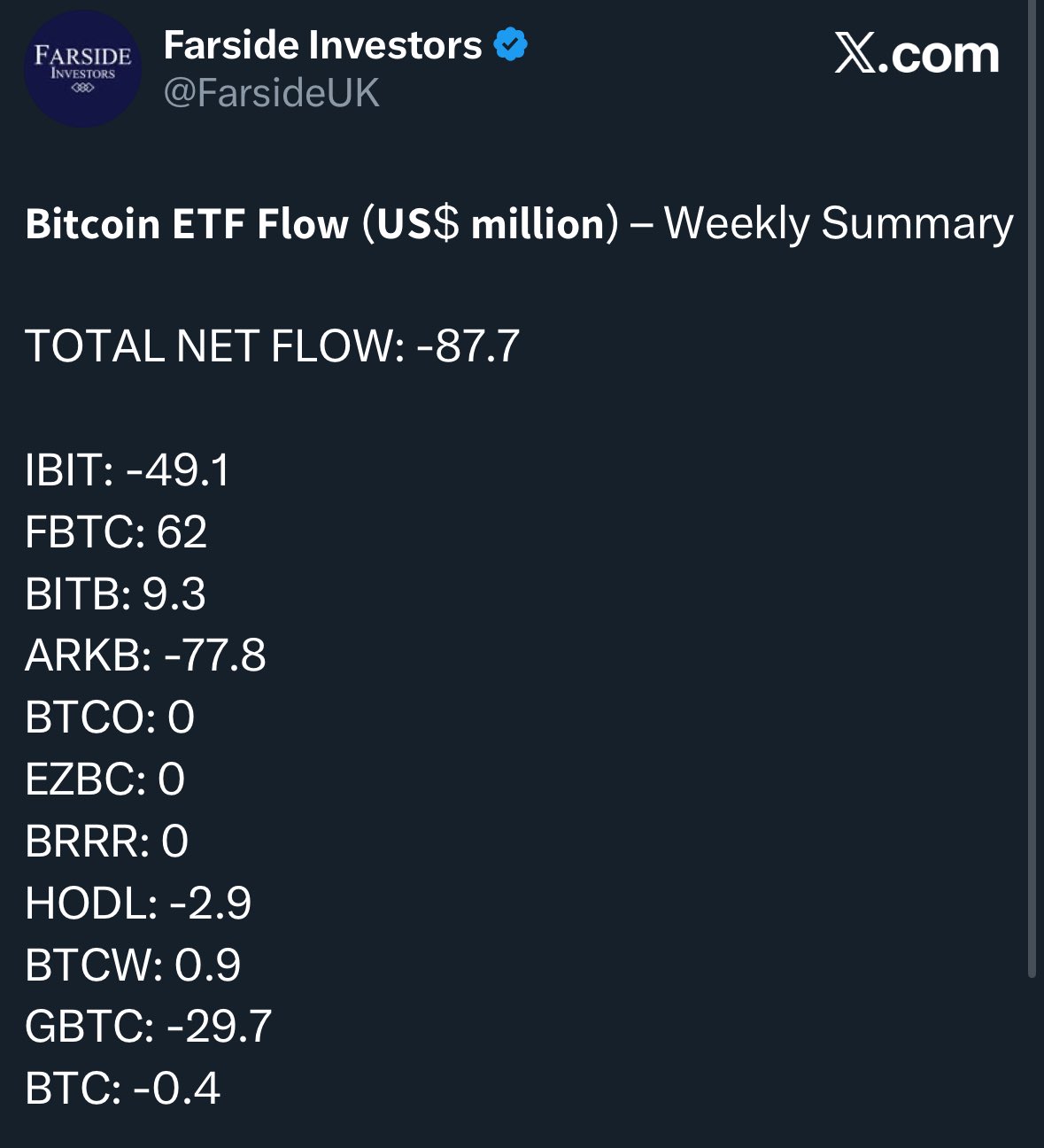This screenshot has height=1148, width=1044.
Task: Click the 'Bitcoin ETF Flow' bold heading
Action: [x=187, y=224]
